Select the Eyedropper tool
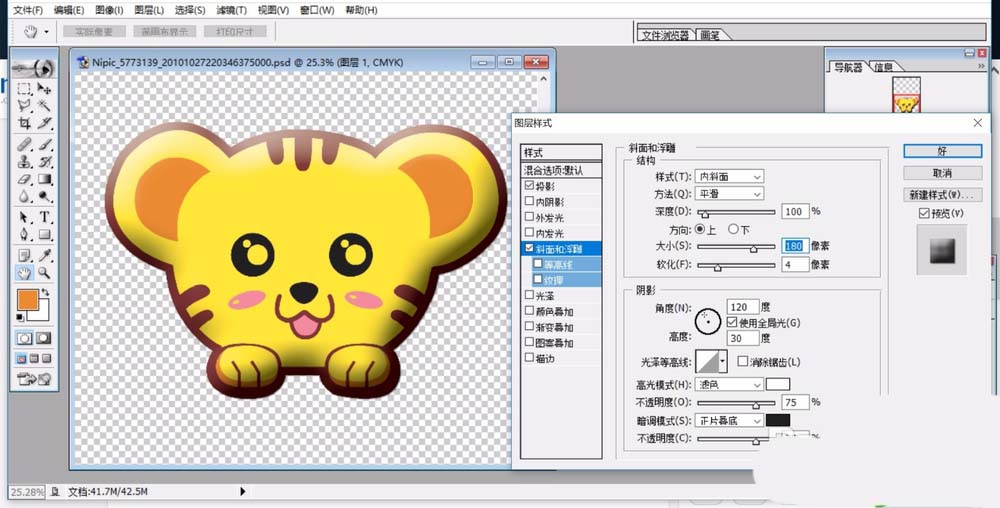This screenshot has height=508, width=1000. [x=44, y=256]
